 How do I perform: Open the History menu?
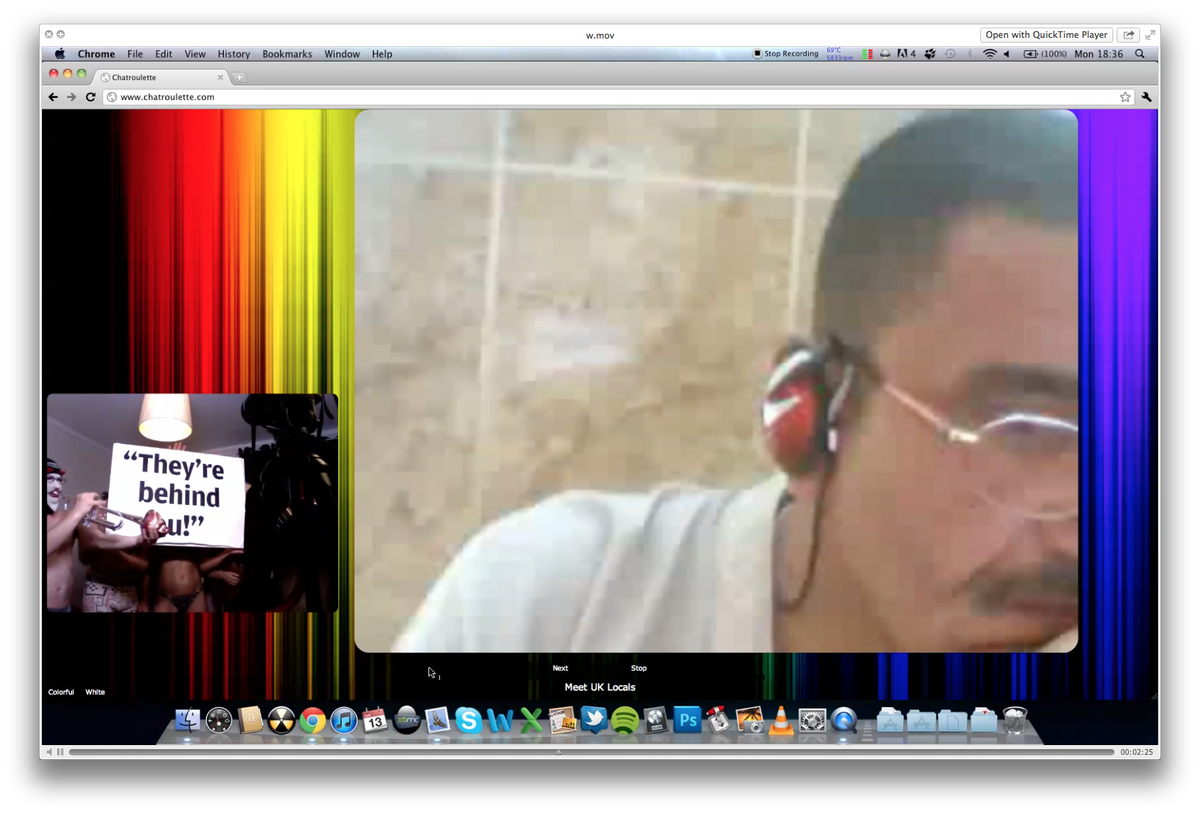234,54
